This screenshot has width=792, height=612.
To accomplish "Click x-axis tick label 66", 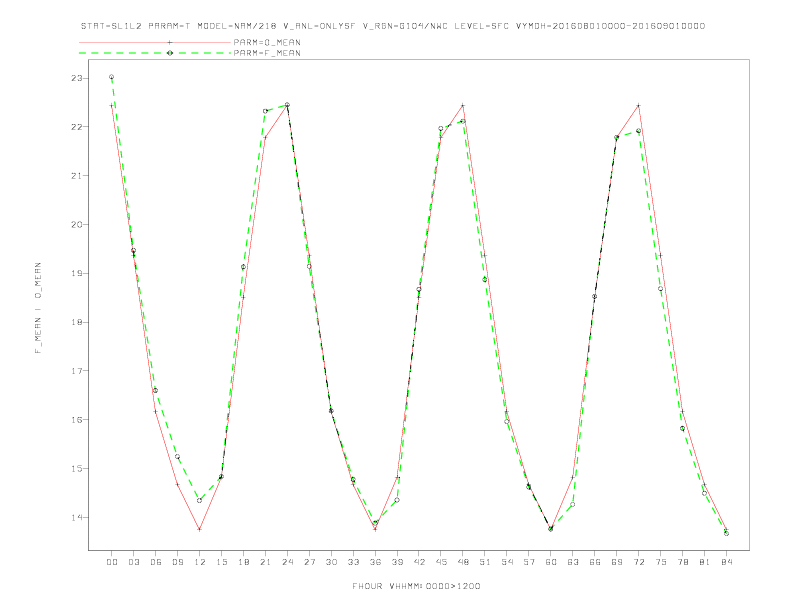I will click(x=595, y=562).
